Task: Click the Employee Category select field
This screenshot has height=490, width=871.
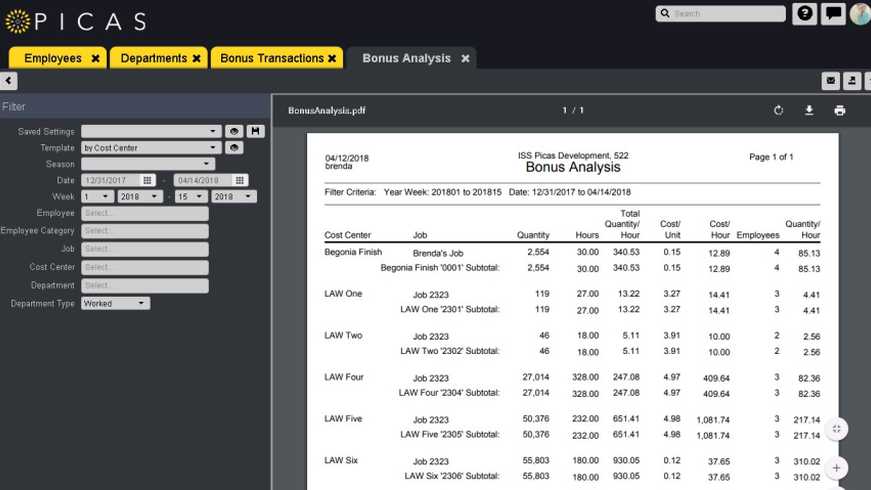Action: pyautogui.click(x=145, y=231)
